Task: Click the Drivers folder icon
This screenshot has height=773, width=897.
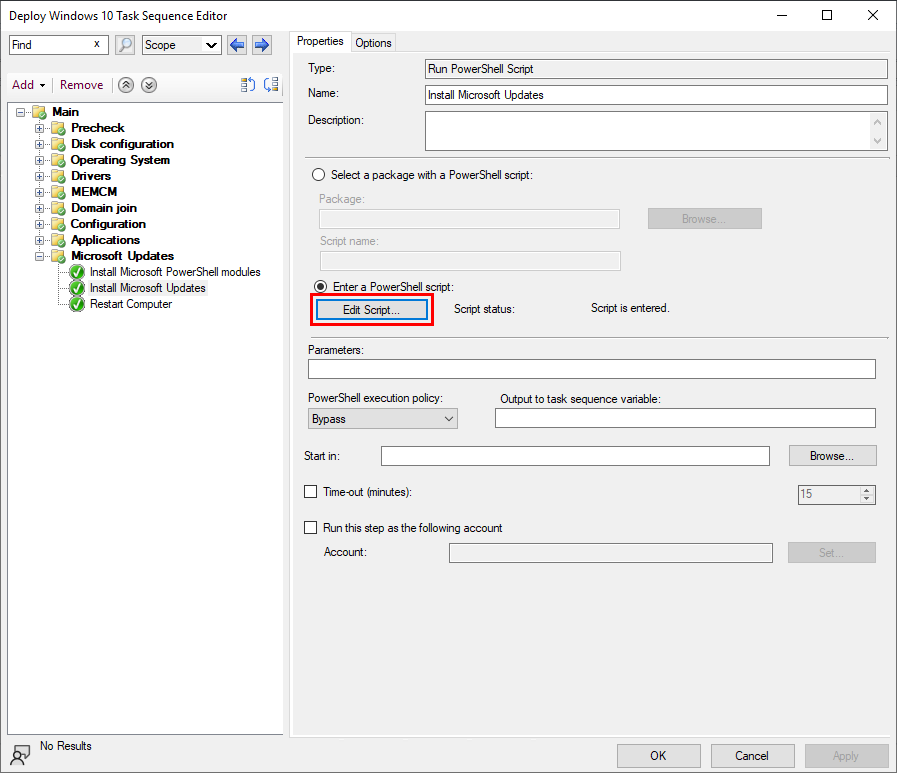Action: click(x=58, y=176)
